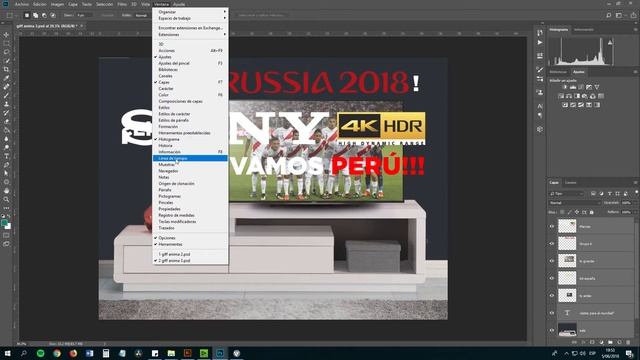Select the Clone Stamp tool

[6, 104]
